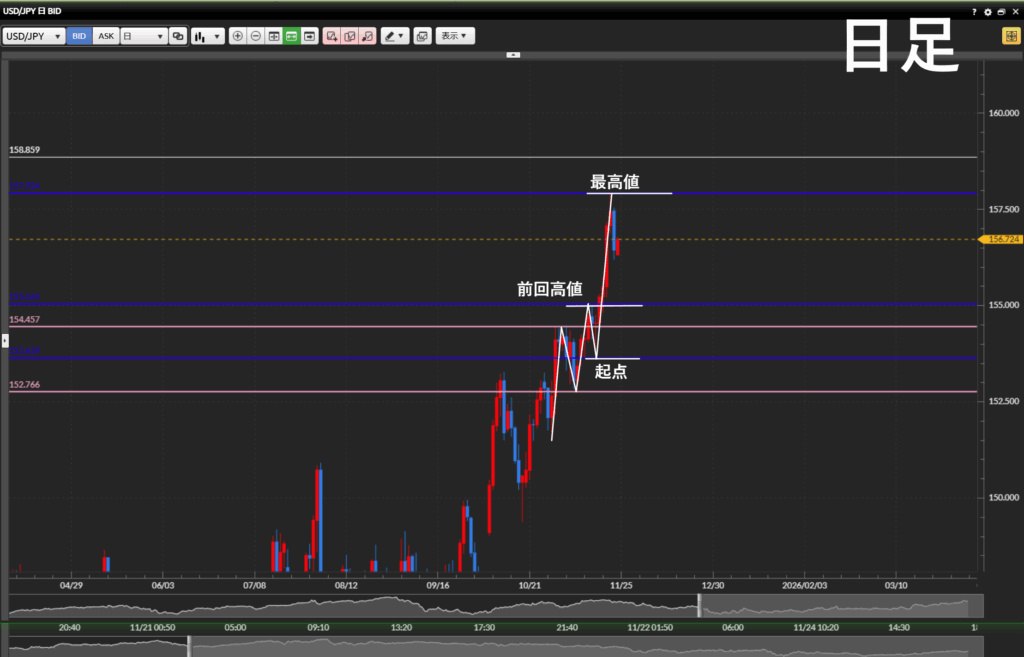Click the chart copy window button

[x=422, y=36]
